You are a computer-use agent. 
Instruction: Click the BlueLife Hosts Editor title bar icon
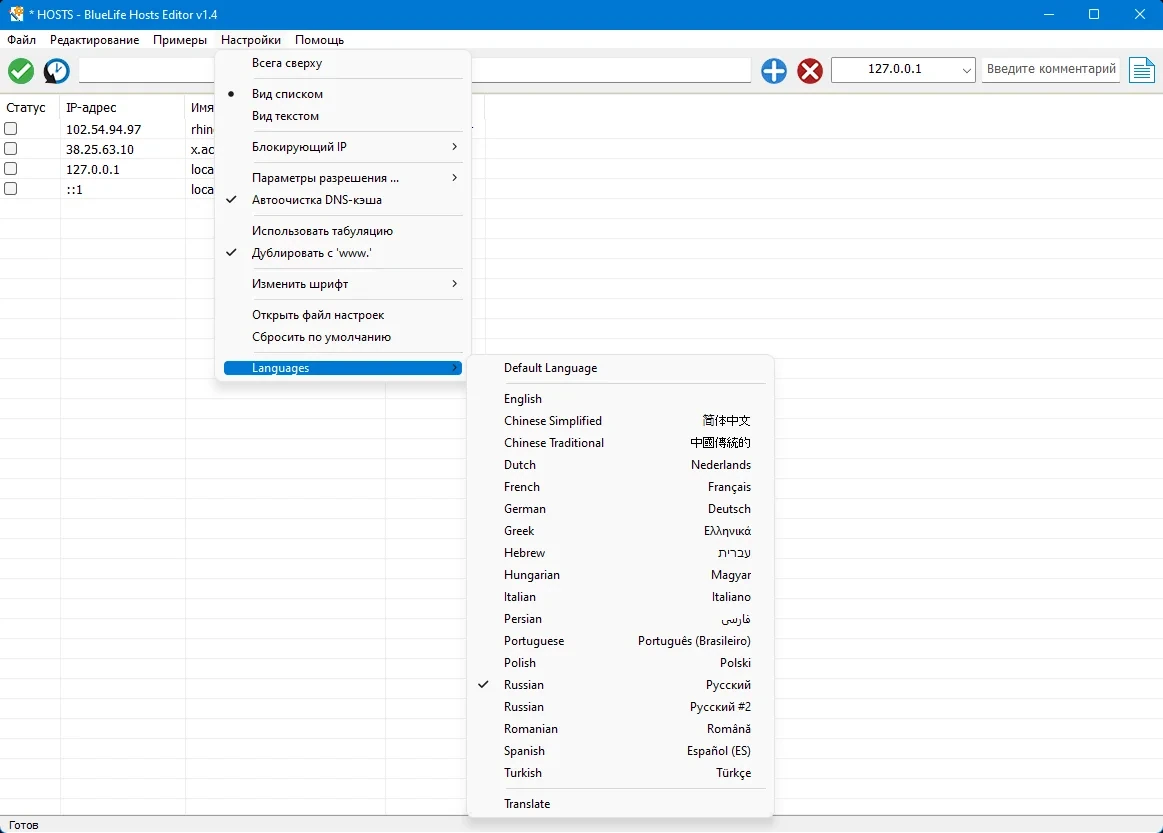[16, 14]
